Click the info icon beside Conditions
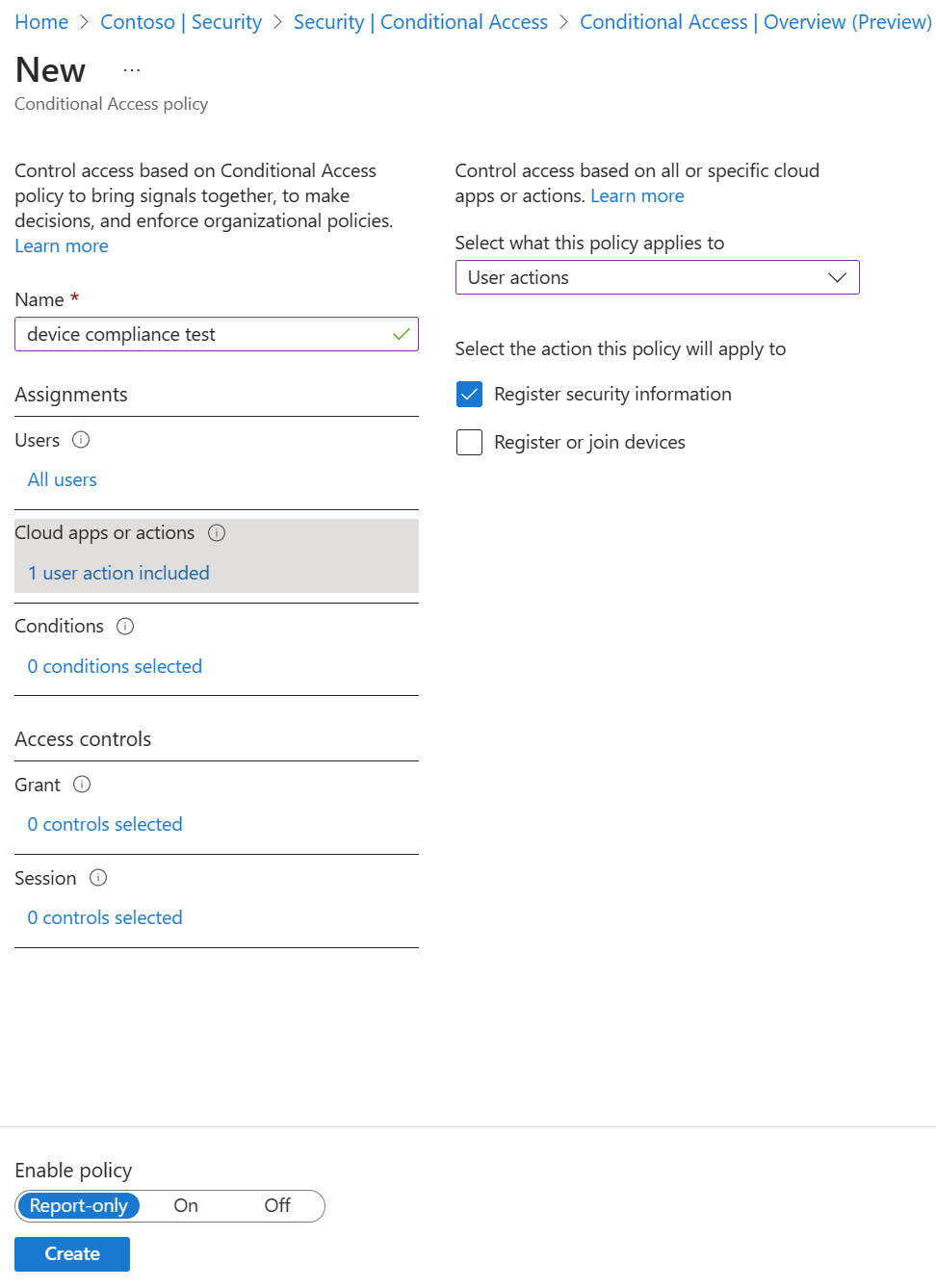The image size is (936, 1288). click(125, 626)
